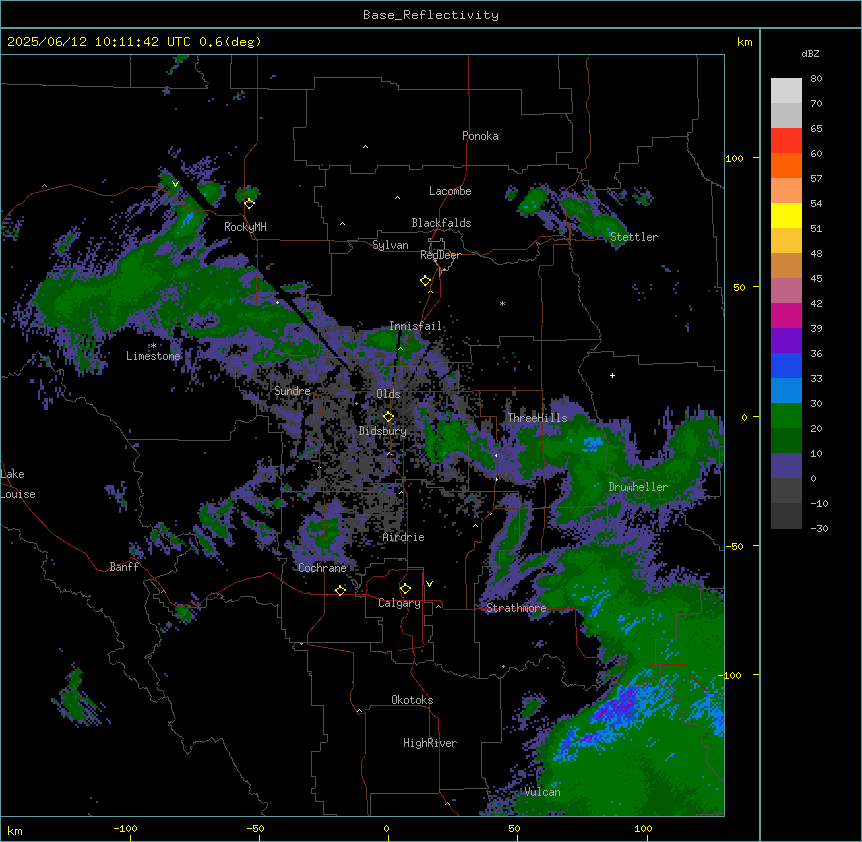
Task: Select the blue 36-33 dBZ legend swatch
Action: click(786, 365)
